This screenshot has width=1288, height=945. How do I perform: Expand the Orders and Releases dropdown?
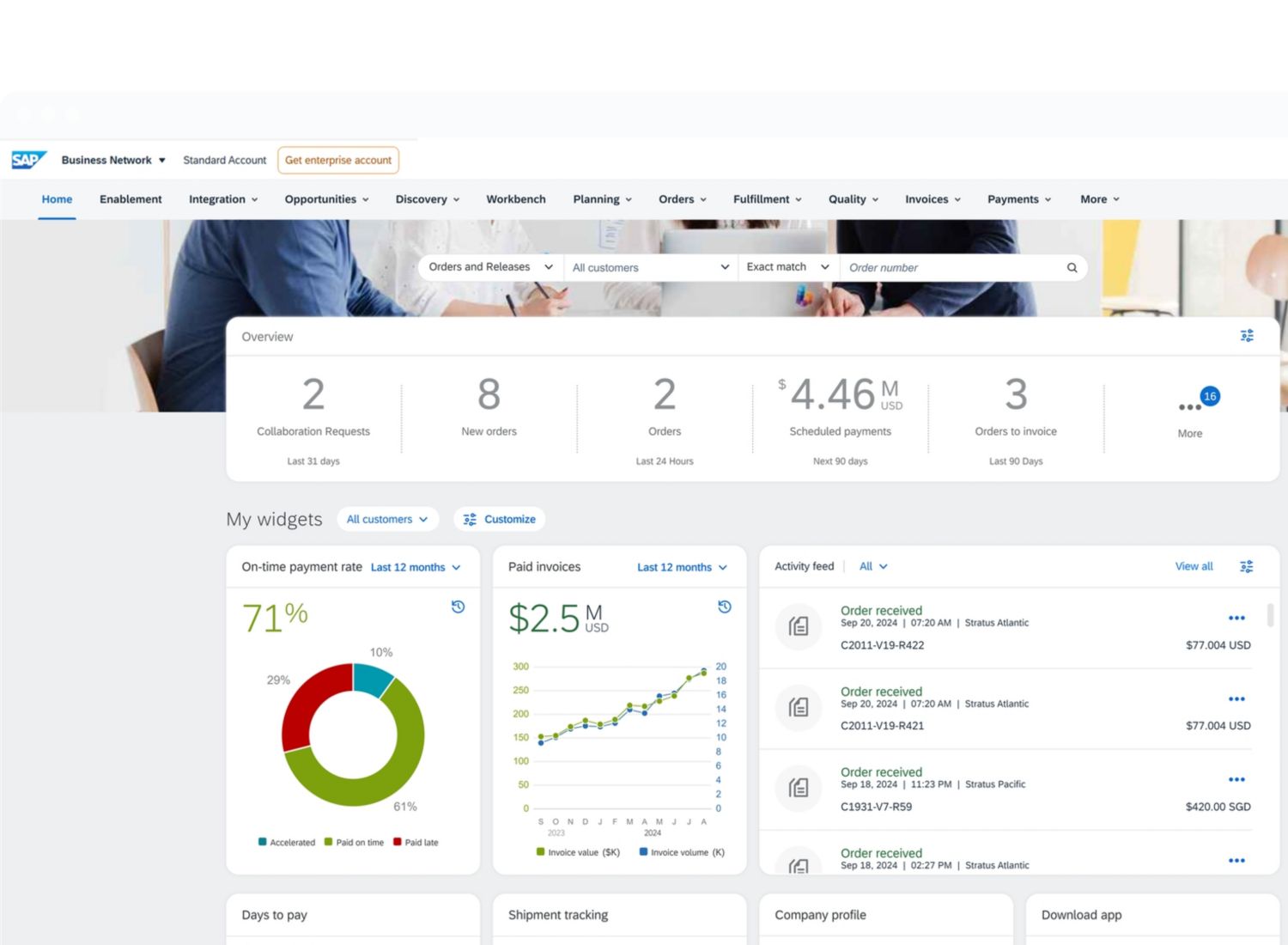490,267
